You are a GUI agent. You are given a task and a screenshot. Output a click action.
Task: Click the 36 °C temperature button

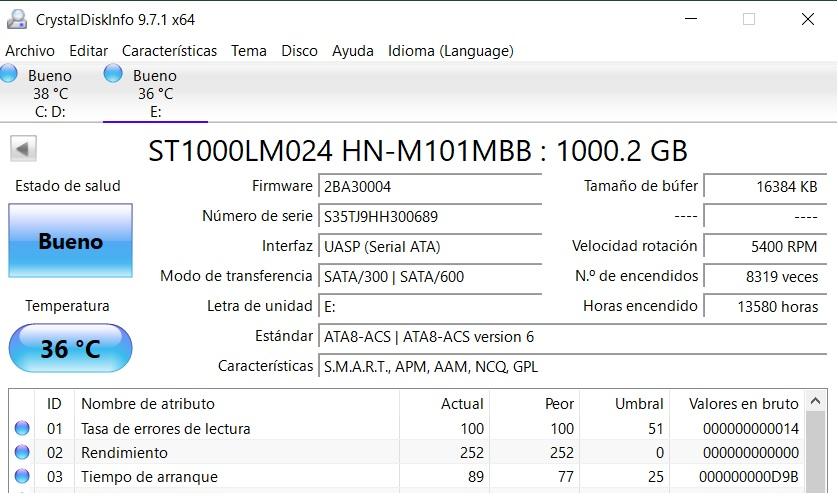pos(71,348)
